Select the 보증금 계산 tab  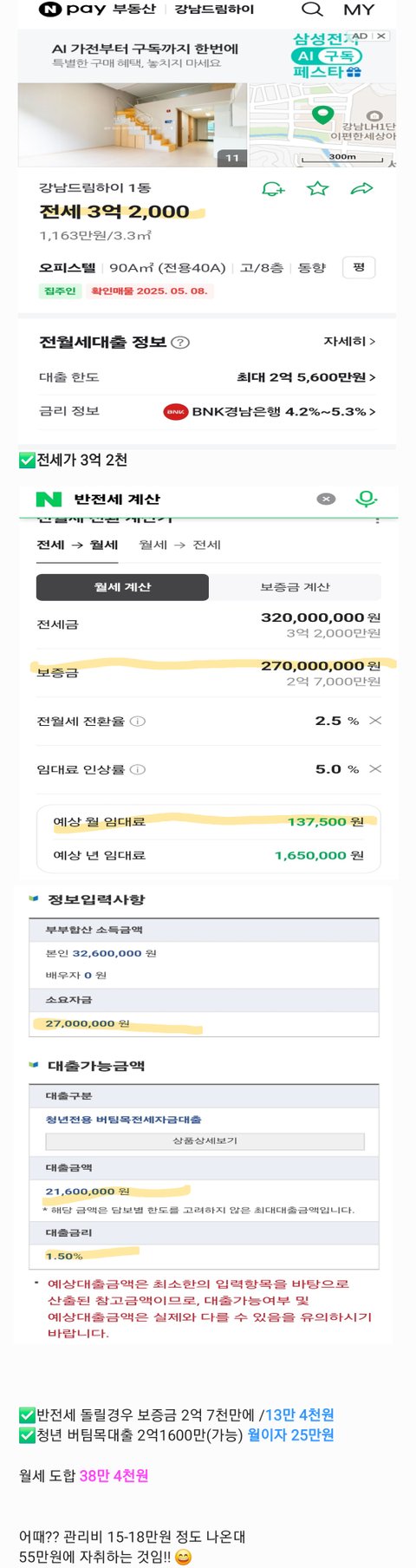point(295,587)
